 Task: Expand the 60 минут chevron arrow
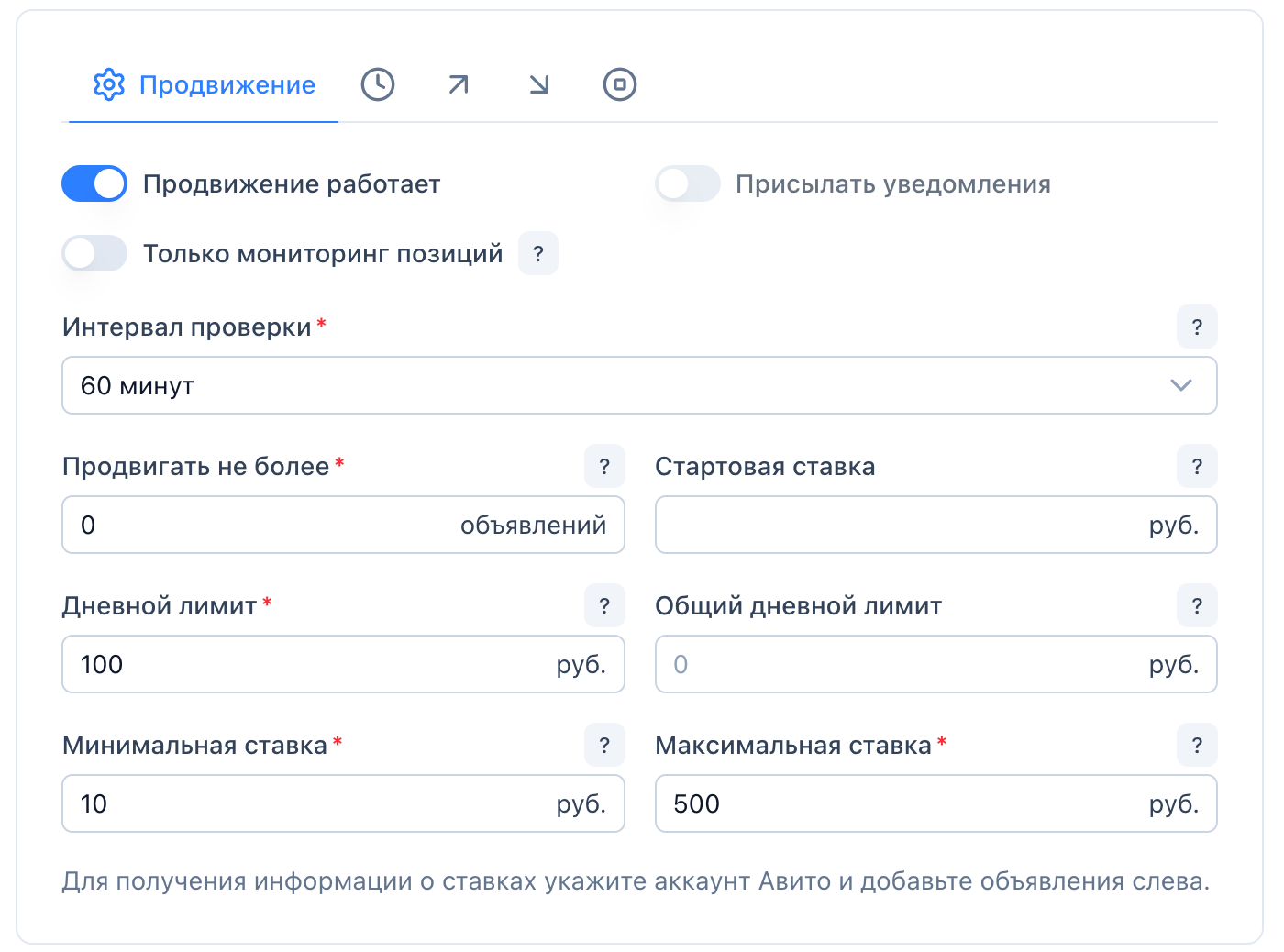(1181, 385)
